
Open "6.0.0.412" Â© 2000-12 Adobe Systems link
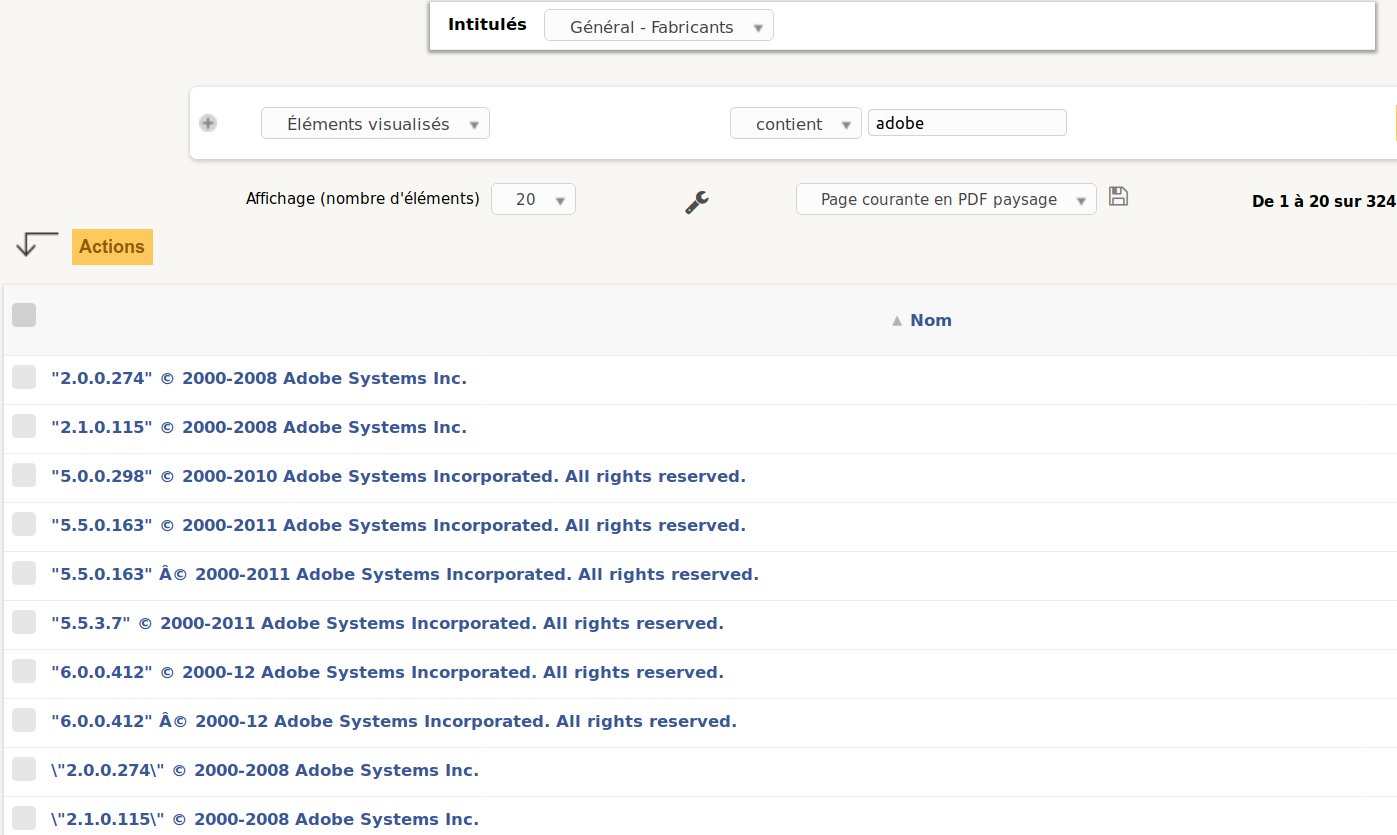pyautogui.click(x=394, y=721)
